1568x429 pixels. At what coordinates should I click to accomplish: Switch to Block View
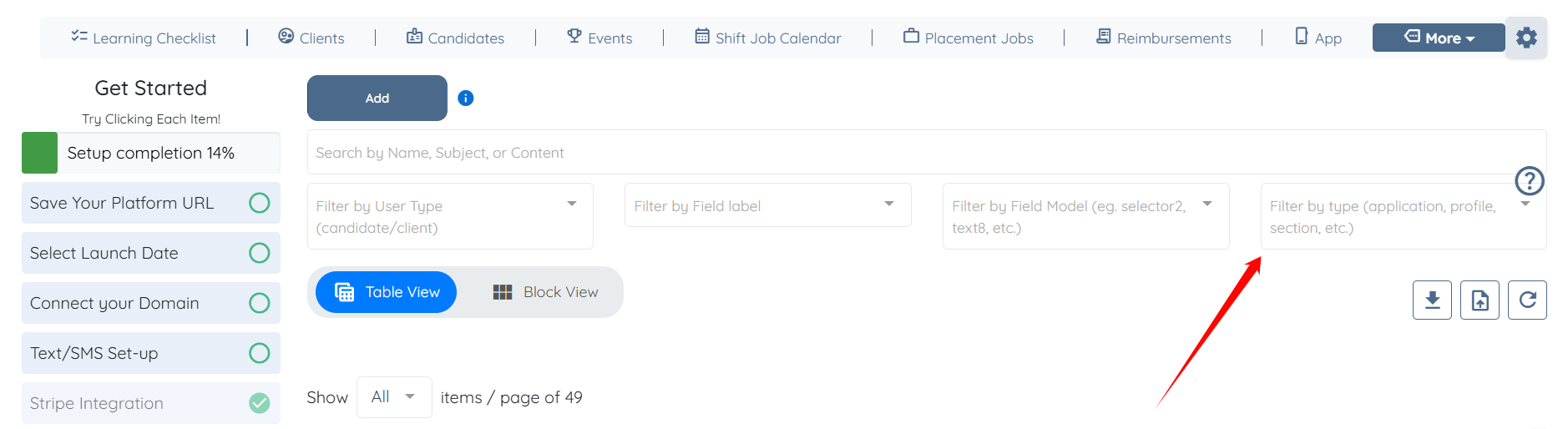pos(545,292)
